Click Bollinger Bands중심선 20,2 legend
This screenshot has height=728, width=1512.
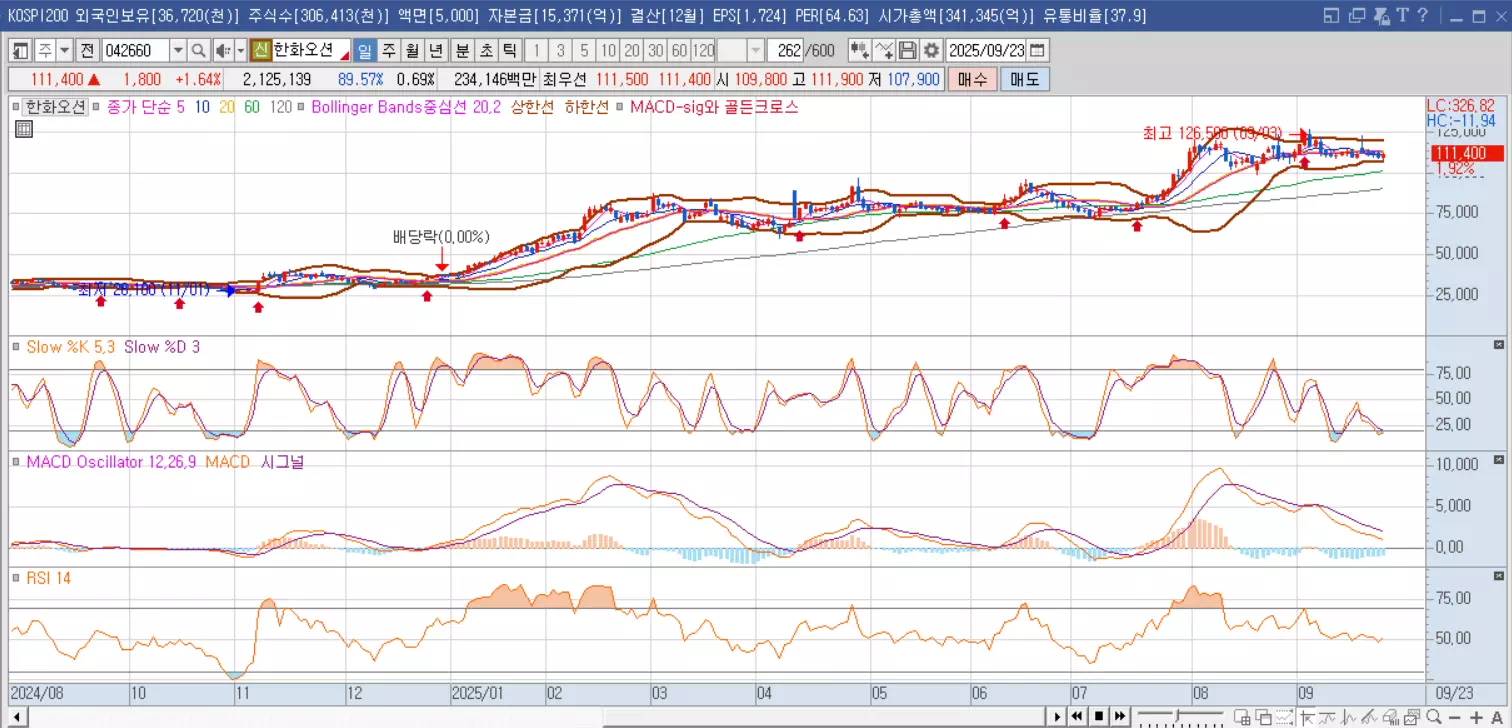pyautogui.click(x=406, y=107)
